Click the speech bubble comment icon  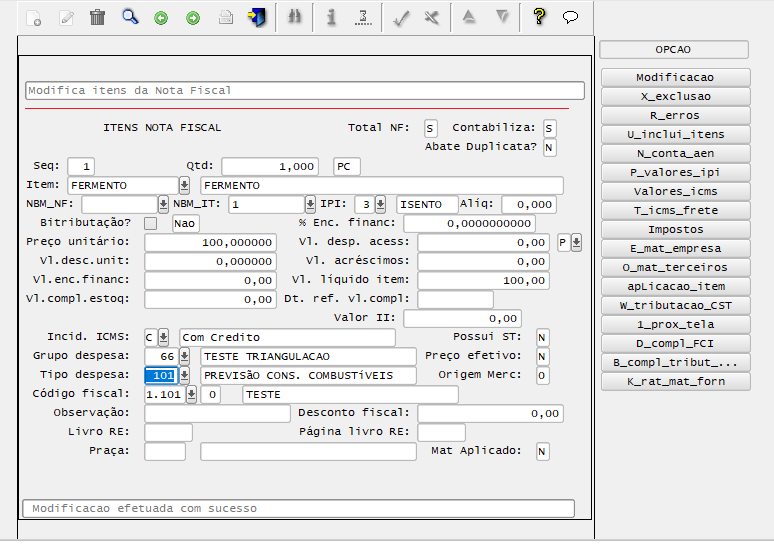[x=570, y=18]
